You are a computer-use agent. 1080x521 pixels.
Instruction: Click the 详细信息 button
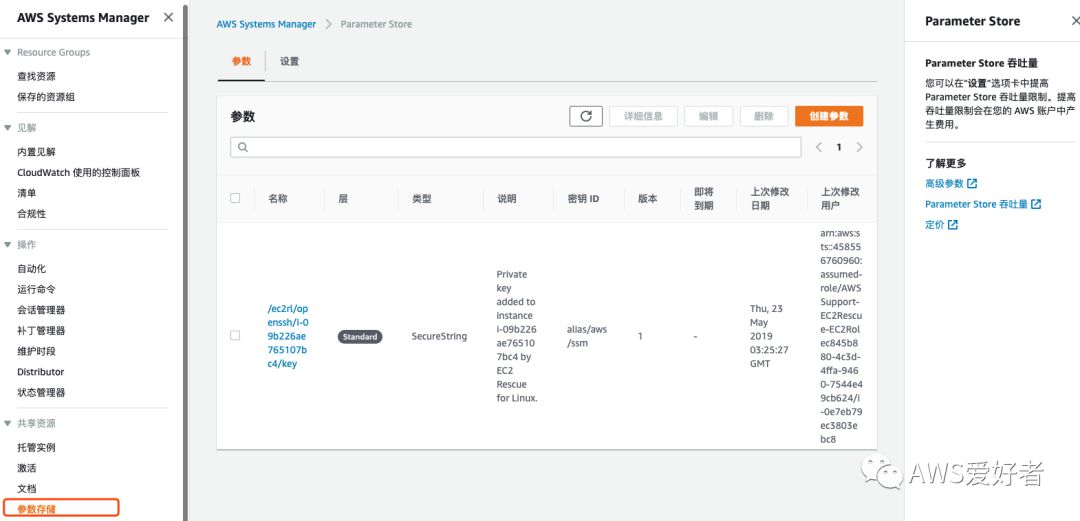click(x=643, y=116)
